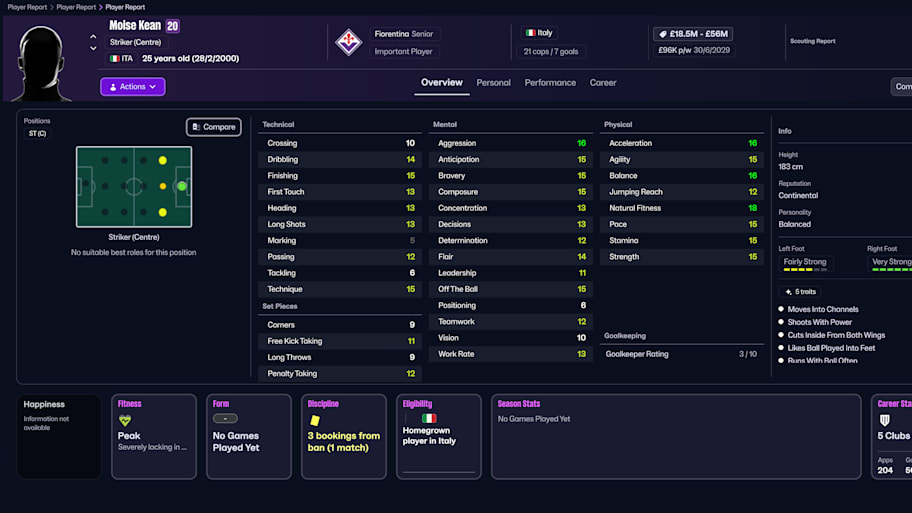Image resolution: width=912 pixels, height=513 pixels.
Task: Click the bottom yellow dot on pitch
Action: [x=163, y=212]
